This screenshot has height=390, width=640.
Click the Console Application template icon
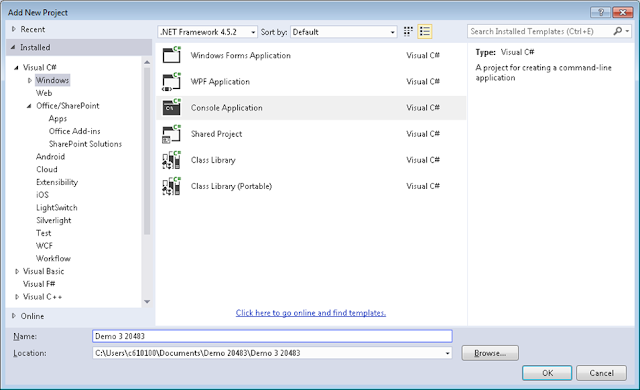pos(171,107)
